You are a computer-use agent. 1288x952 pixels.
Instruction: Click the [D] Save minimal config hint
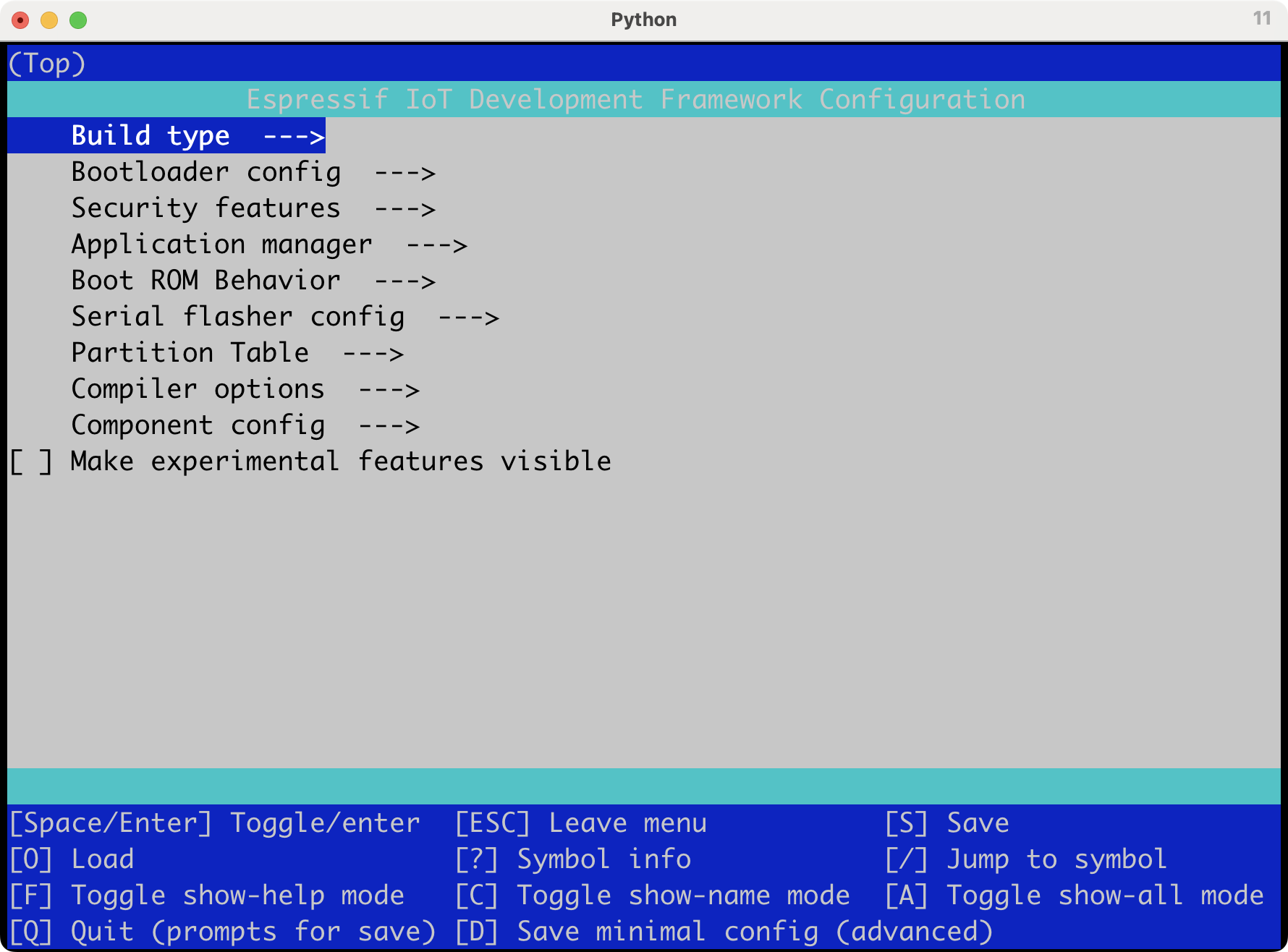tap(724, 932)
